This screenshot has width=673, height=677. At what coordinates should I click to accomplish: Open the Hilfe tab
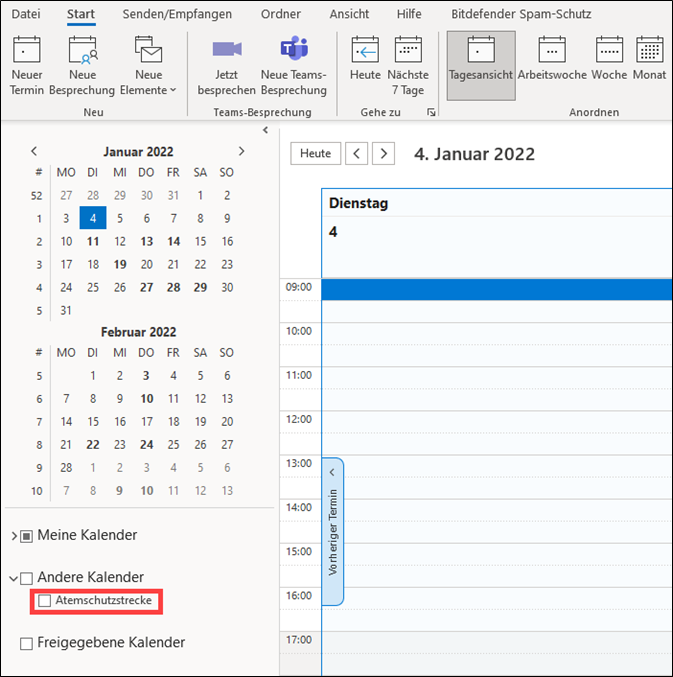click(x=409, y=14)
